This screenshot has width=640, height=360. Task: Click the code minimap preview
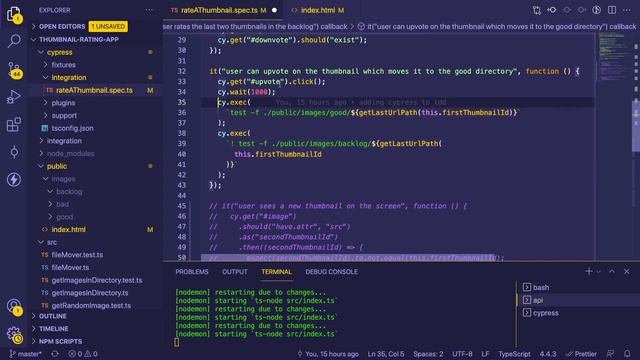pyautogui.click(x=614, y=57)
